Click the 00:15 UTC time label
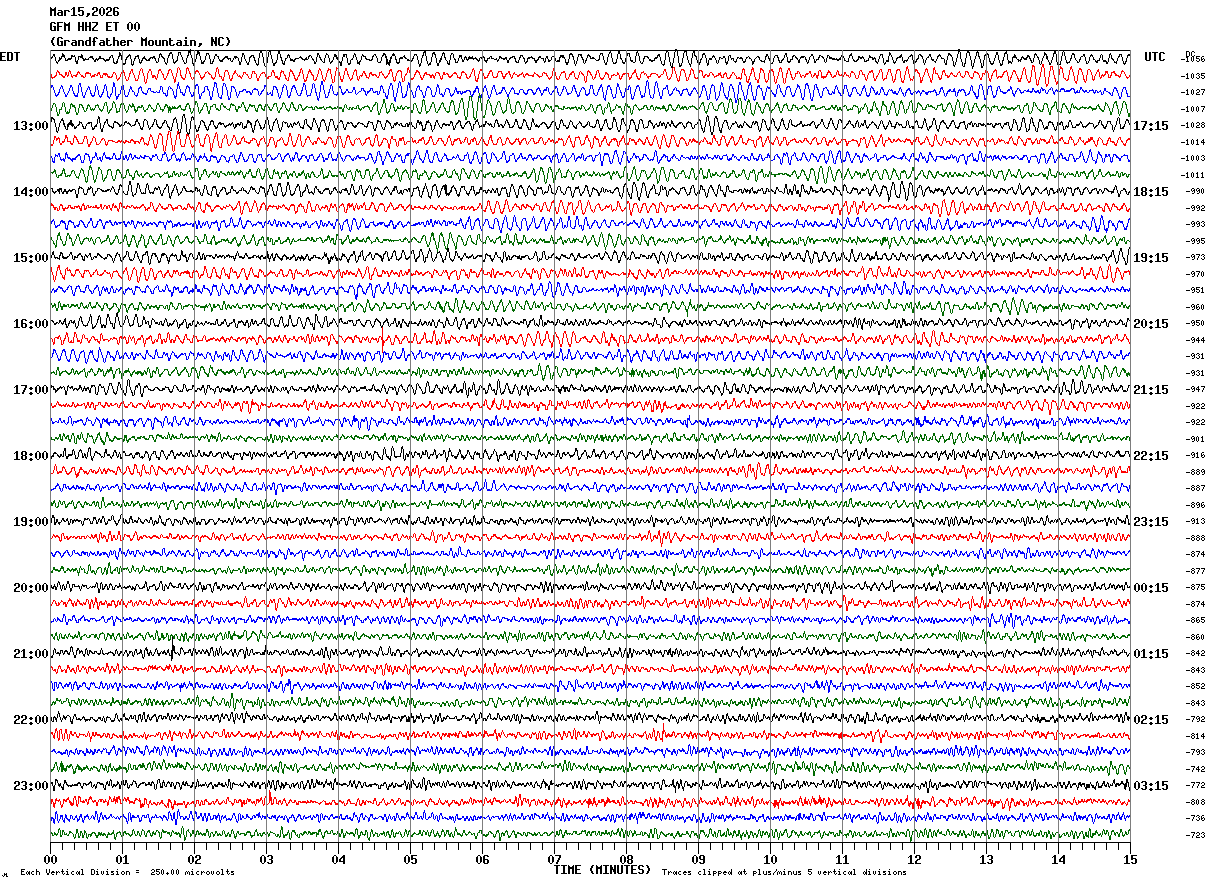 pyautogui.click(x=1151, y=588)
